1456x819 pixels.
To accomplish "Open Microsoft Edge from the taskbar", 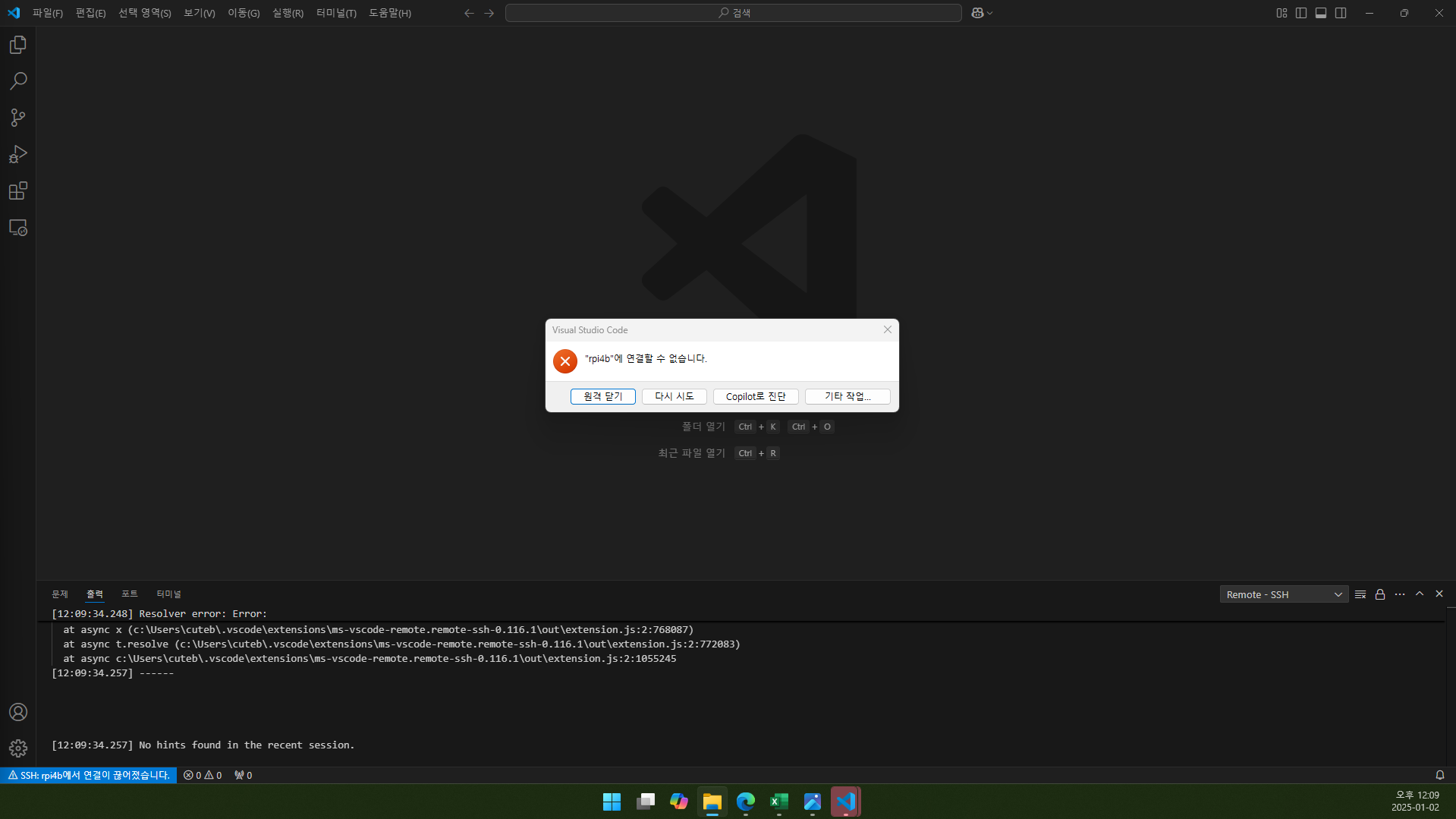I will coord(746,802).
